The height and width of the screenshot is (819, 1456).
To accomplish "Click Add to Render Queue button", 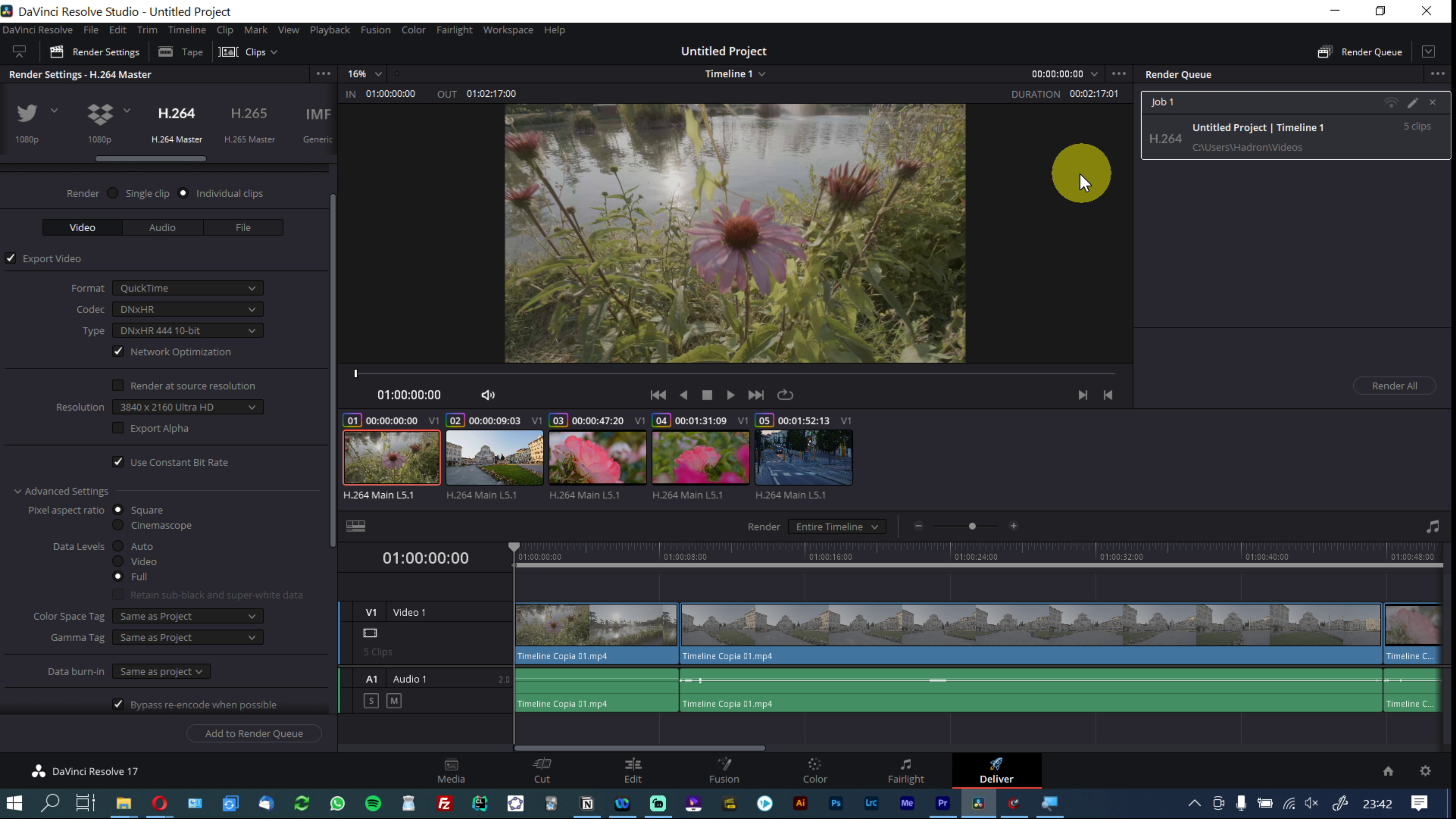I will [254, 734].
